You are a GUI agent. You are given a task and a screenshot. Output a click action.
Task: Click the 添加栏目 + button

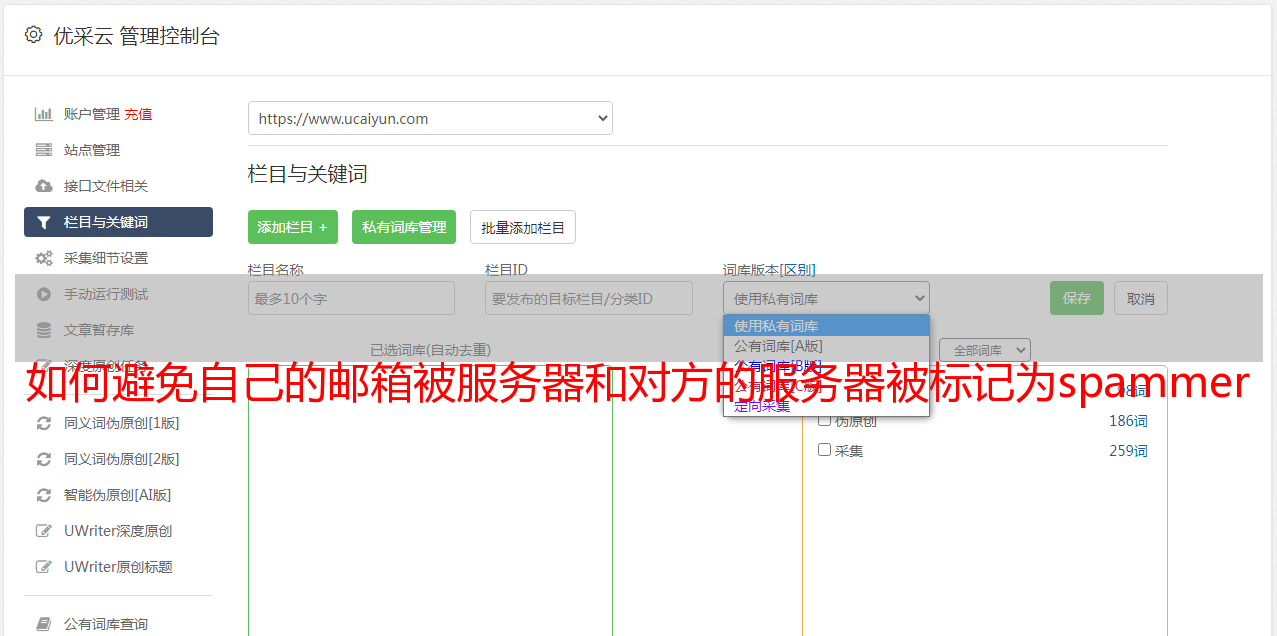[x=293, y=227]
